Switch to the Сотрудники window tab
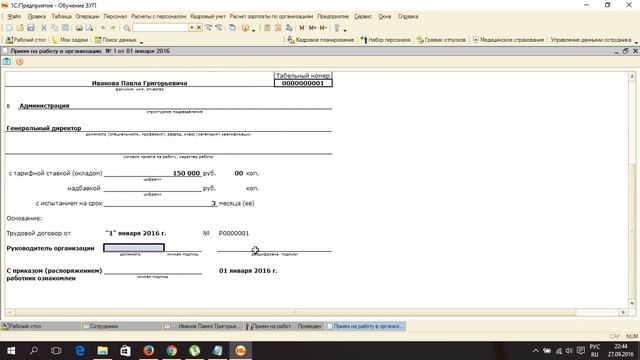Viewport: 640px width, 360px height. [122, 326]
